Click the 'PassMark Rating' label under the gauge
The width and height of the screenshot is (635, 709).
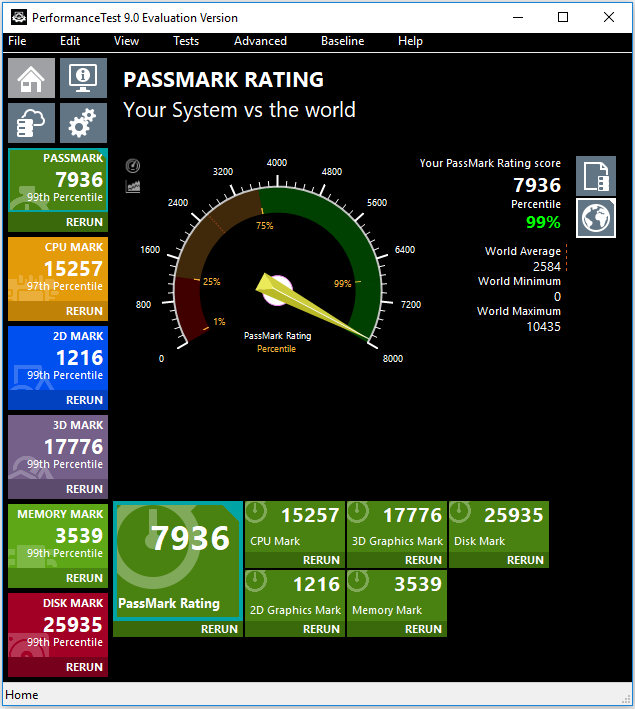pyautogui.click(x=277, y=336)
